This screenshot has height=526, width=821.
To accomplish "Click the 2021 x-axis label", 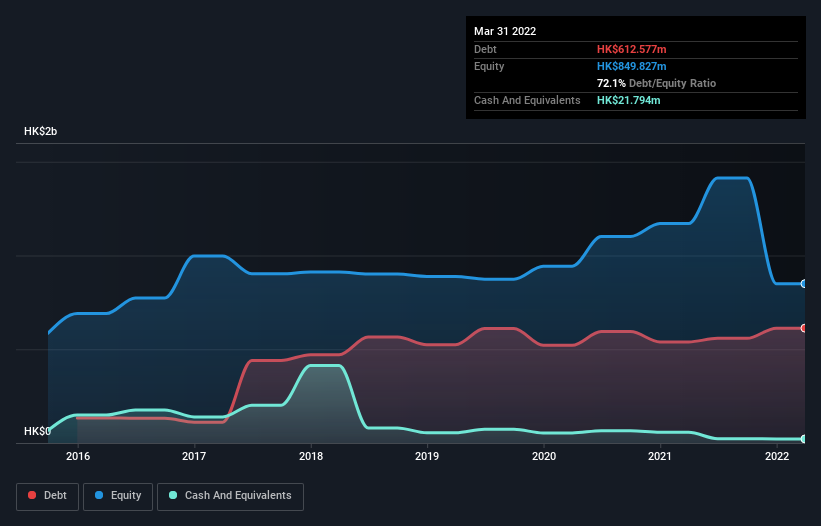I will [x=660, y=456].
